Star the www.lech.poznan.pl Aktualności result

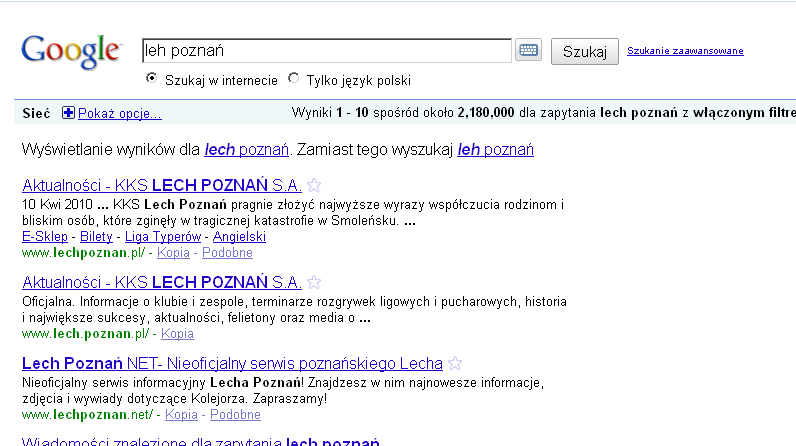click(314, 282)
